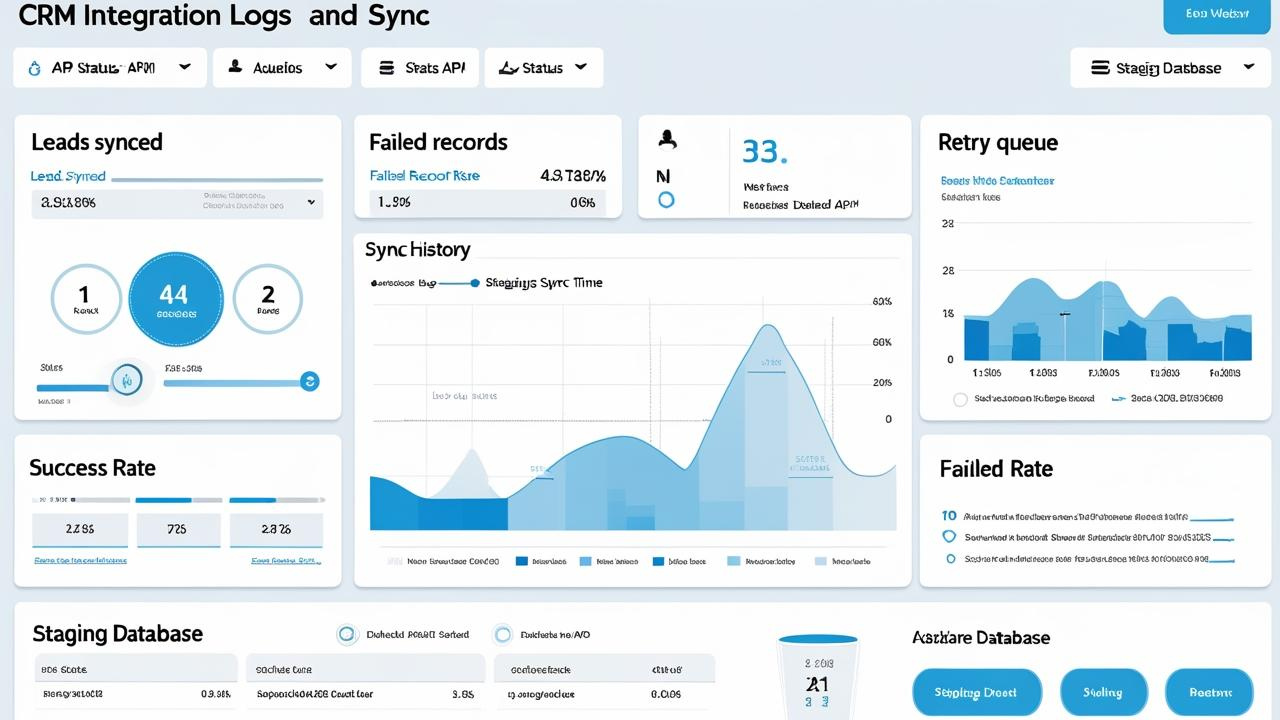Click the round refresh icon on the right slider
1280x720 pixels.
(310, 381)
